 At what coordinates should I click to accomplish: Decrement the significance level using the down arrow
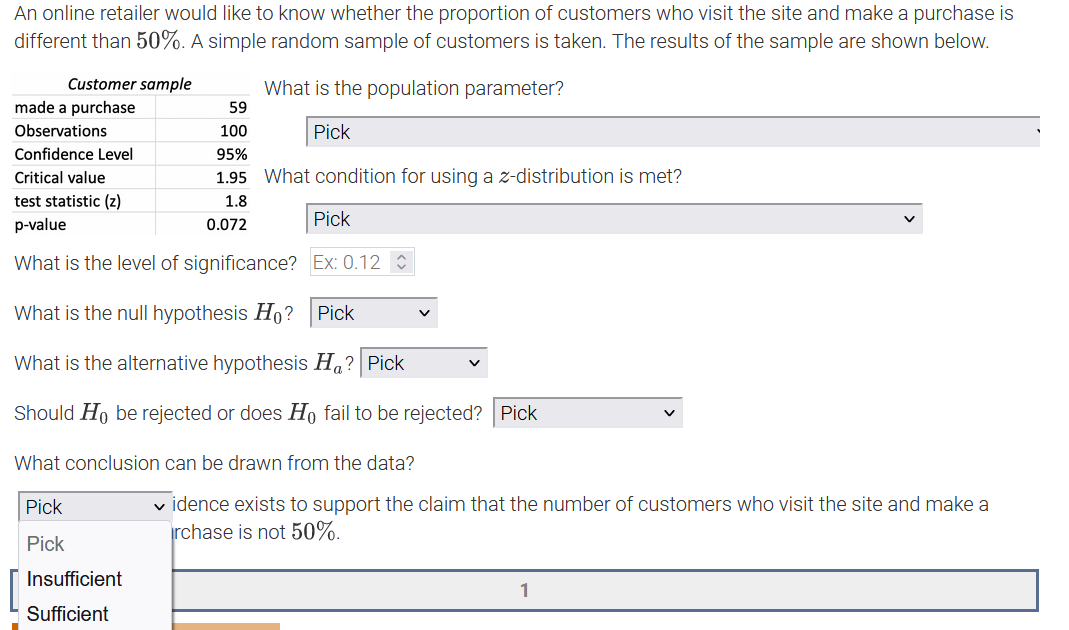click(401, 268)
